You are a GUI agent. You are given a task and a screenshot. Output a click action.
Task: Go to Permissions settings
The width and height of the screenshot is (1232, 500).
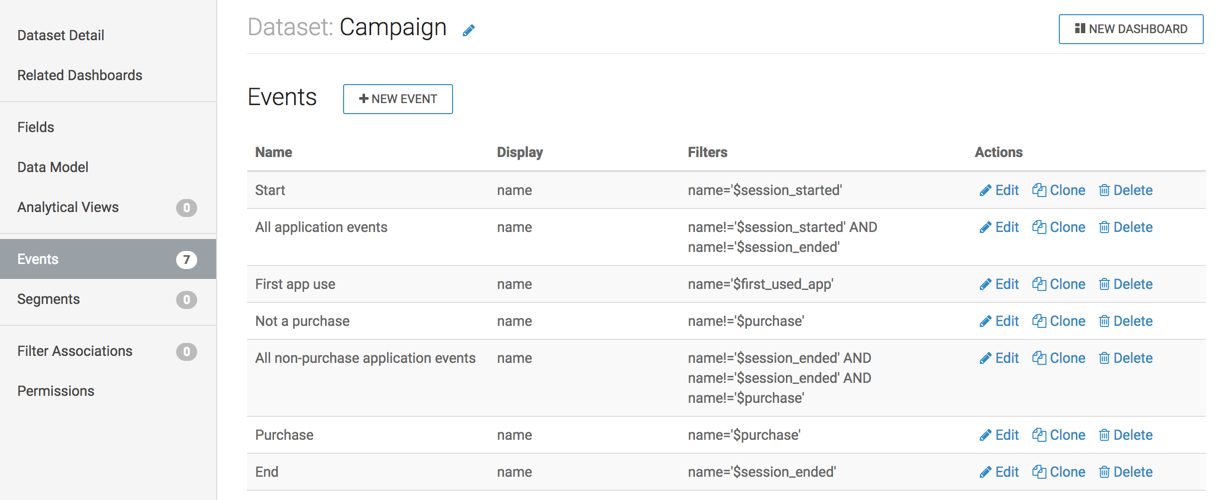tap(56, 391)
